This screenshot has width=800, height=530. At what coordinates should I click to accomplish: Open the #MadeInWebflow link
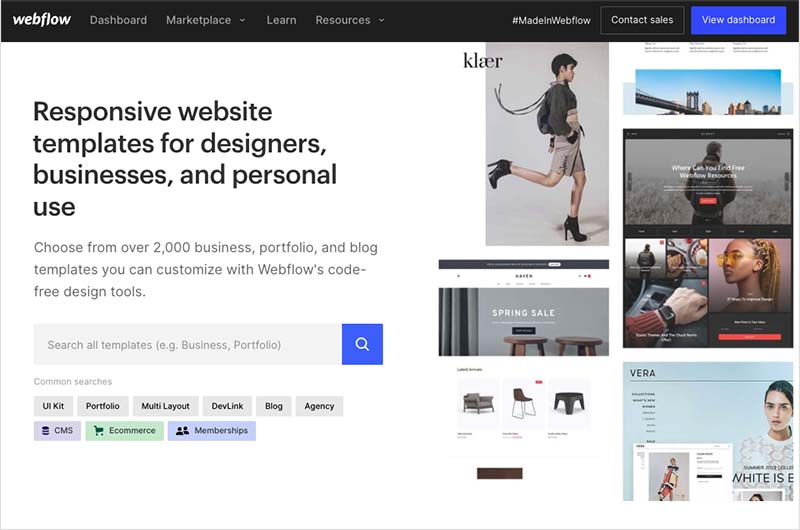pyautogui.click(x=551, y=20)
